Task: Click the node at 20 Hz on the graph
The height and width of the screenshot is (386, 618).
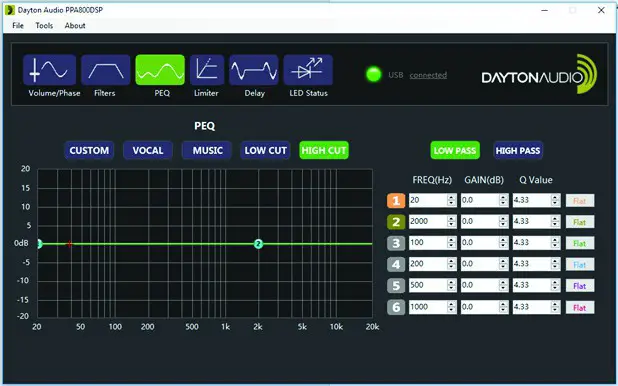Action: coord(39,244)
